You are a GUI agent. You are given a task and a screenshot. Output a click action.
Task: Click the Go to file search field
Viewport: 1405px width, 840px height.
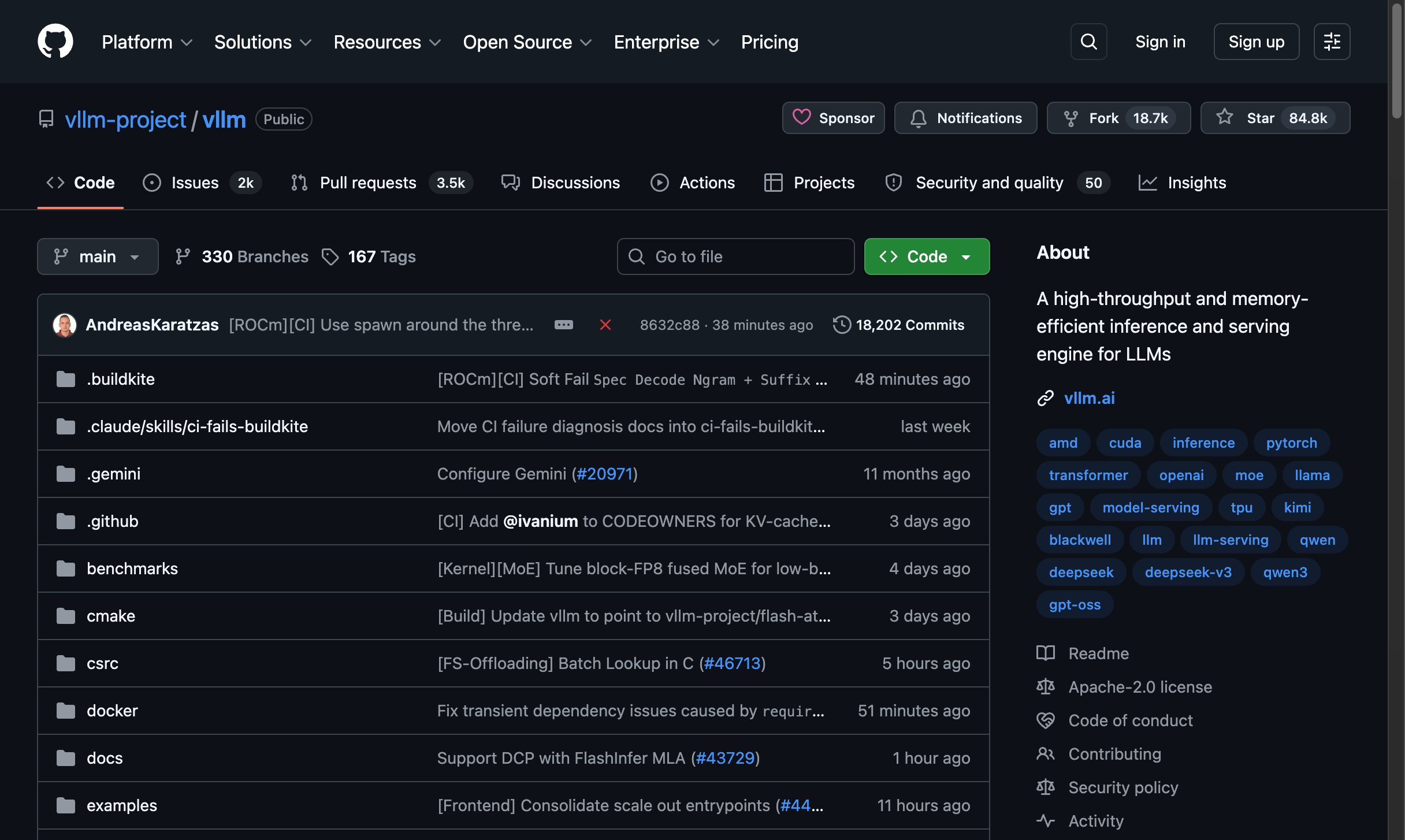735,257
